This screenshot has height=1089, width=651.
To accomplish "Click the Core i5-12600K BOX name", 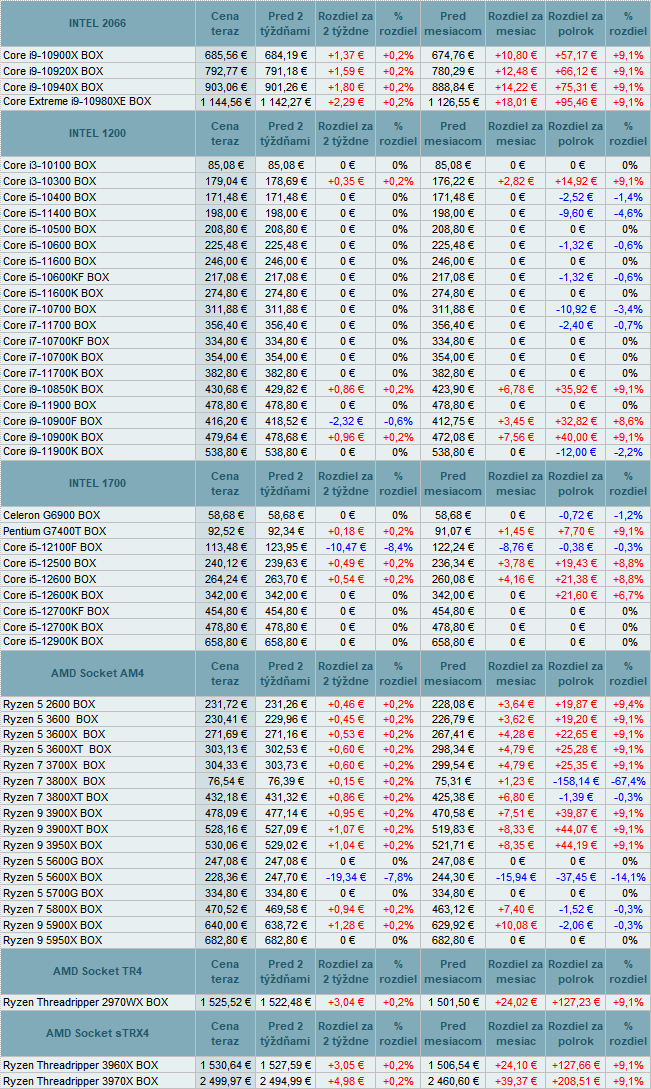I will coord(53,595).
